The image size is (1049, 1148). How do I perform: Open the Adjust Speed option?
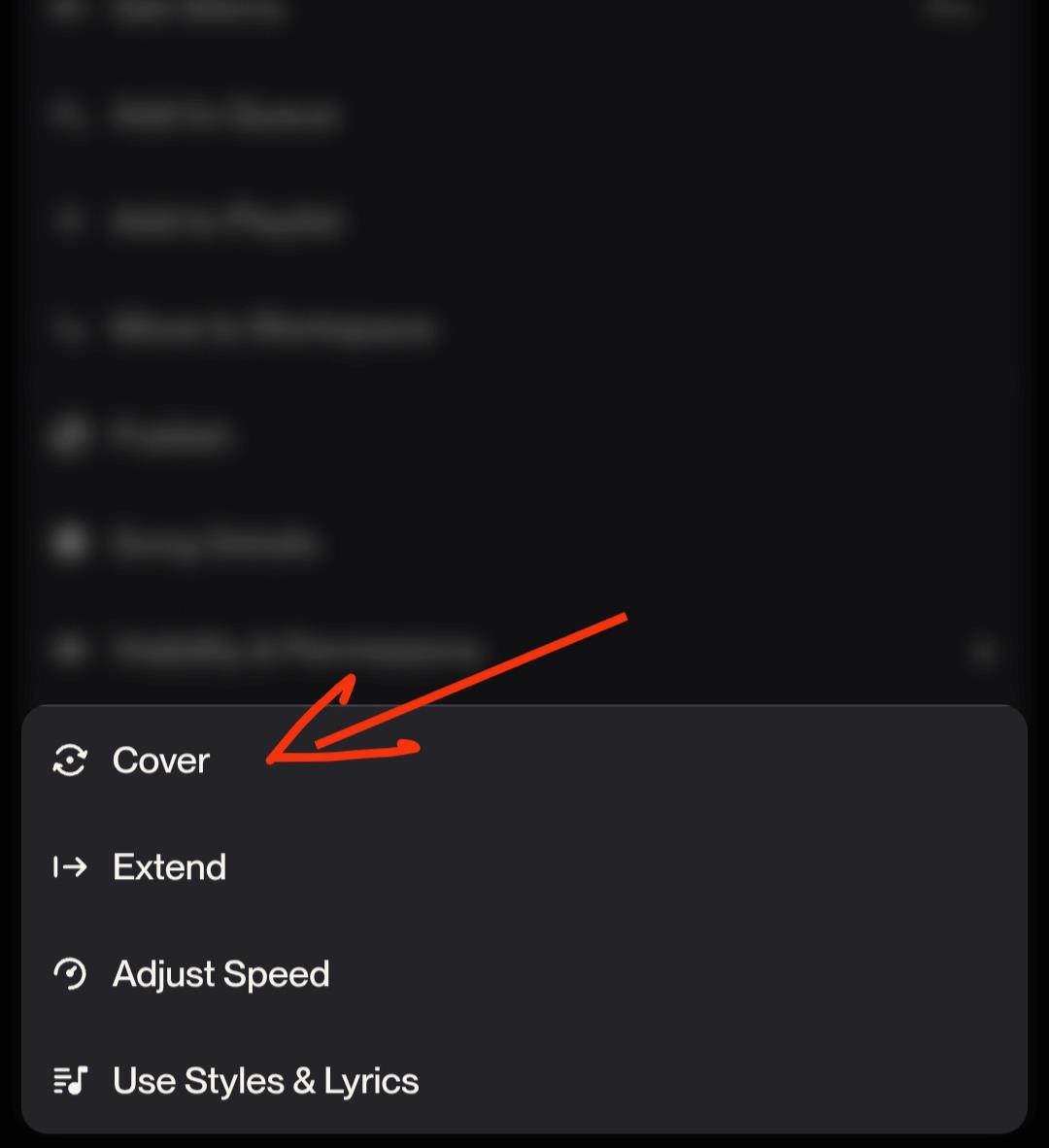[x=221, y=974]
